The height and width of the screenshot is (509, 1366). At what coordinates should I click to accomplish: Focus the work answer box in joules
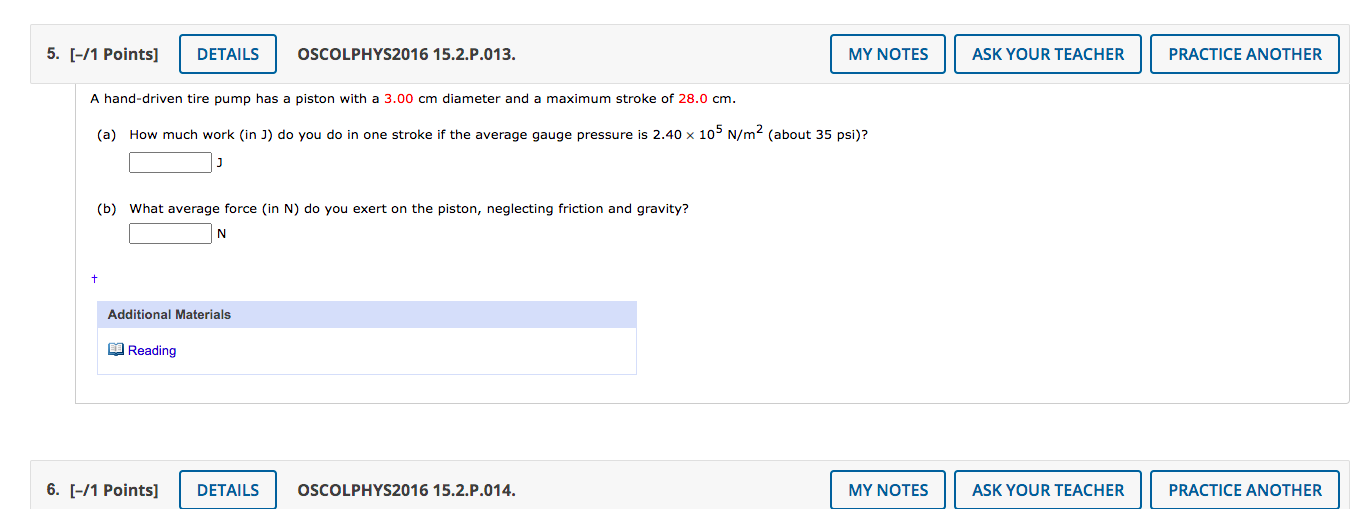click(170, 162)
